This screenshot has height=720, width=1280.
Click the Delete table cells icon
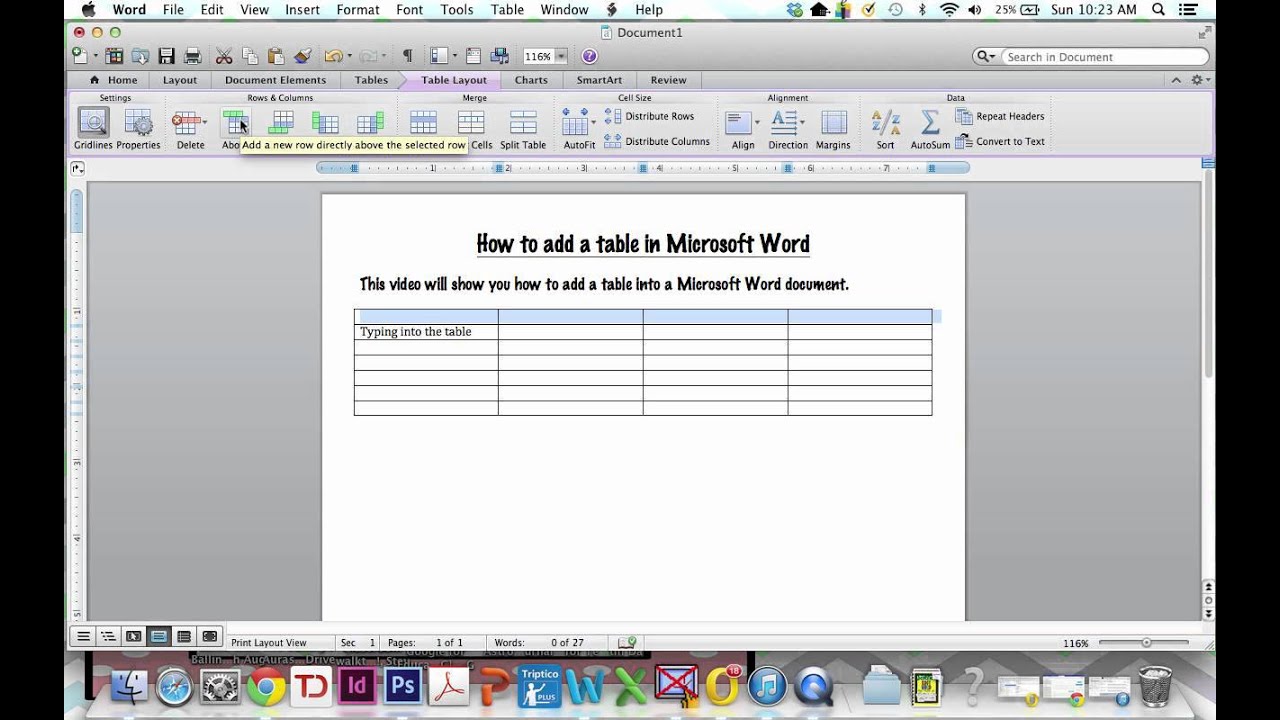click(x=185, y=123)
